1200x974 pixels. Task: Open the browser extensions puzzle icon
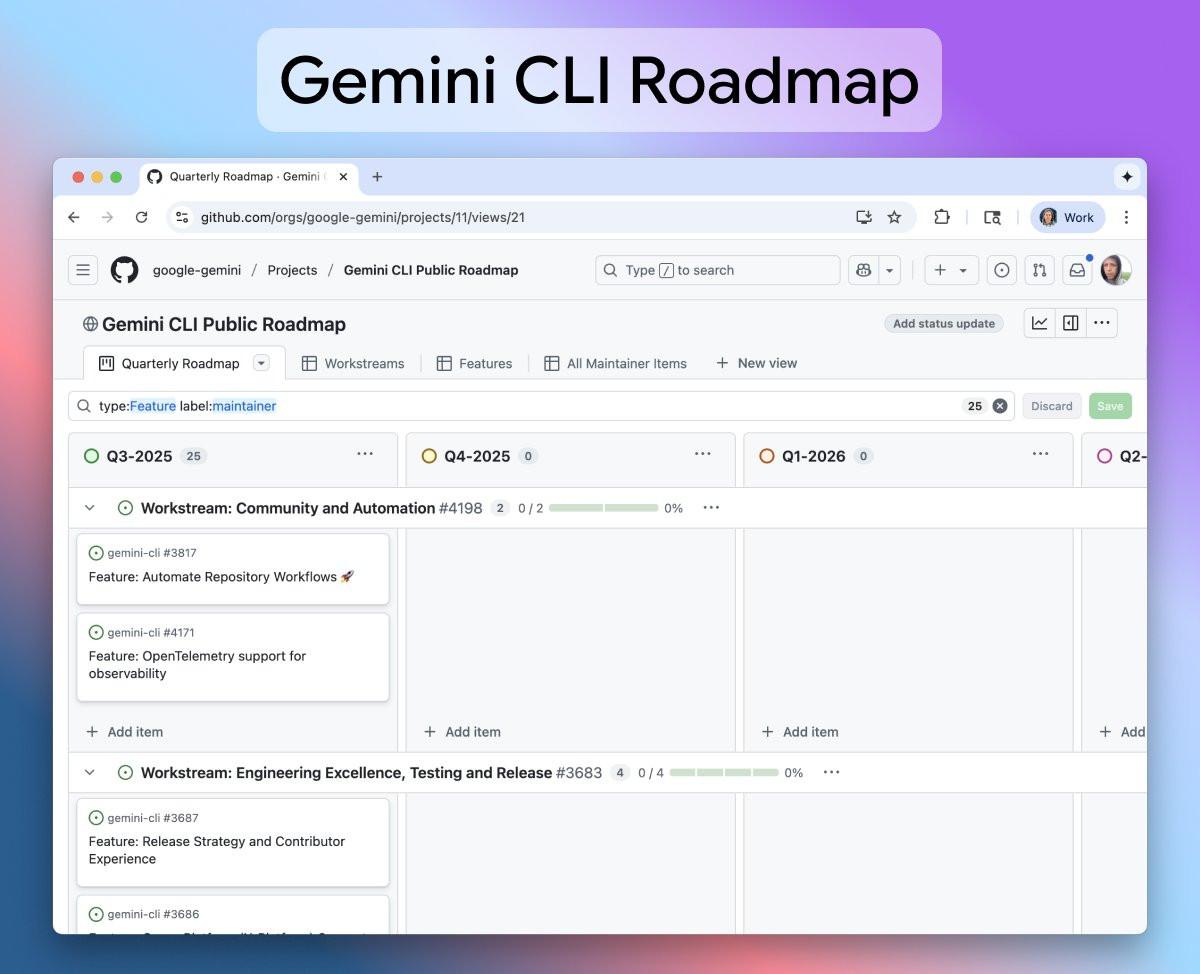[x=941, y=217]
